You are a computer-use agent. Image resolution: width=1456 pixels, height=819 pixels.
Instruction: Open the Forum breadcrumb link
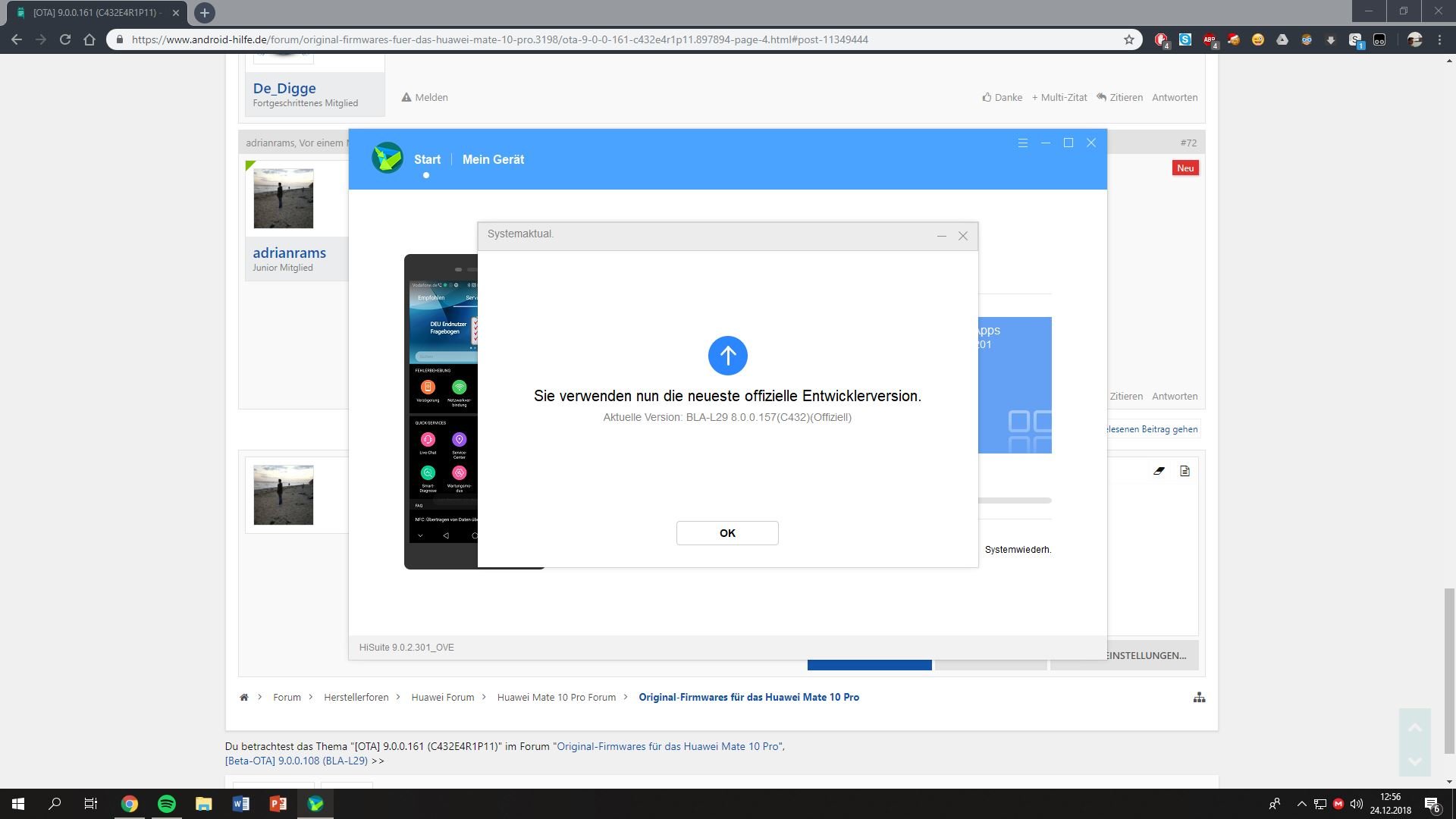point(287,697)
